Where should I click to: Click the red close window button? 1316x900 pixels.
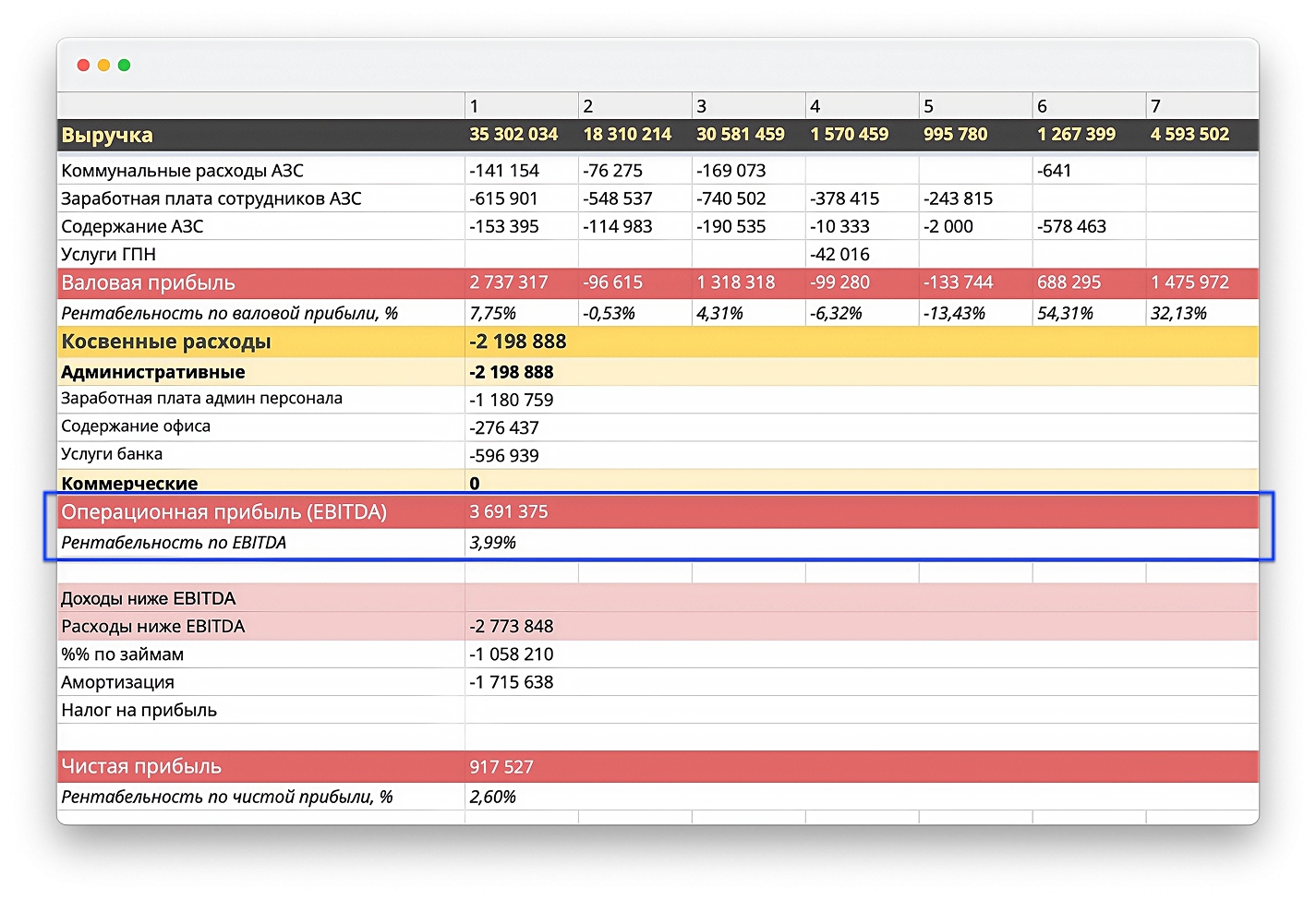coord(83,65)
